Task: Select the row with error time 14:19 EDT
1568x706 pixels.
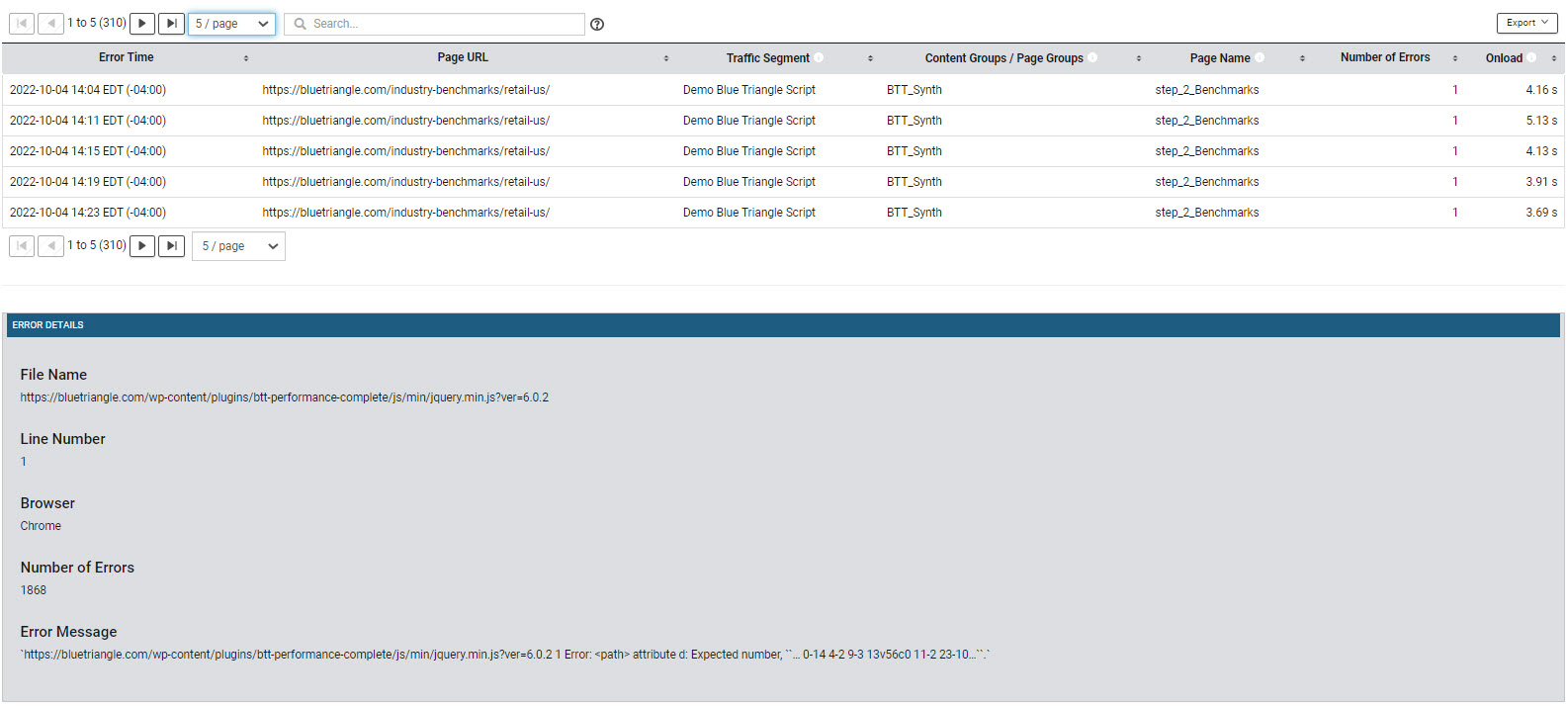Action: (x=783, y=182)
